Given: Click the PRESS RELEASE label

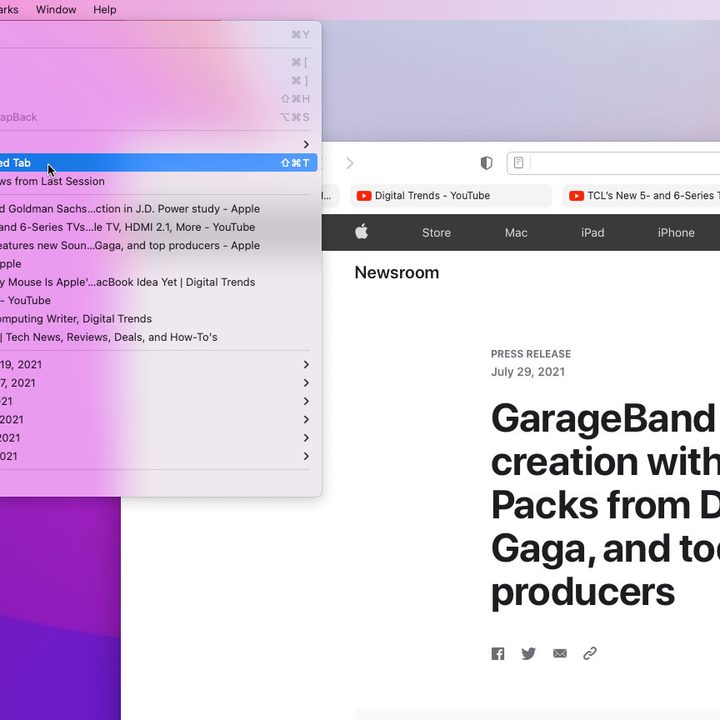Looking at the screenshot, I should pos(531,354).
